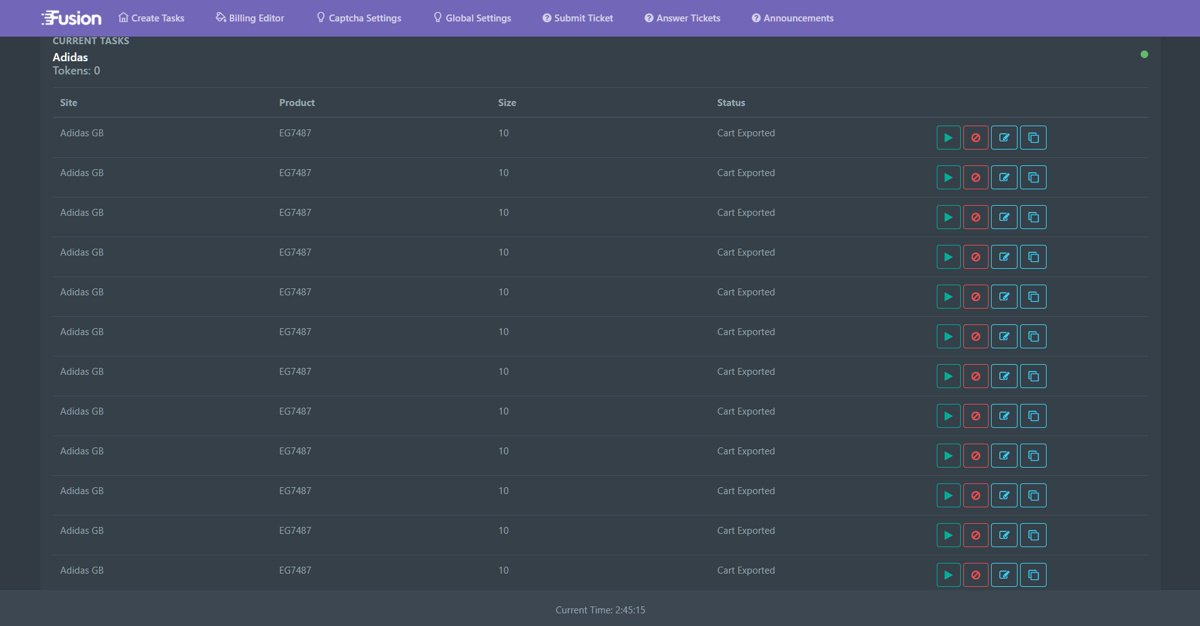Stop the second task in the list
Viewport: 1200px width, 626px height.
click(x=976, y=178)
